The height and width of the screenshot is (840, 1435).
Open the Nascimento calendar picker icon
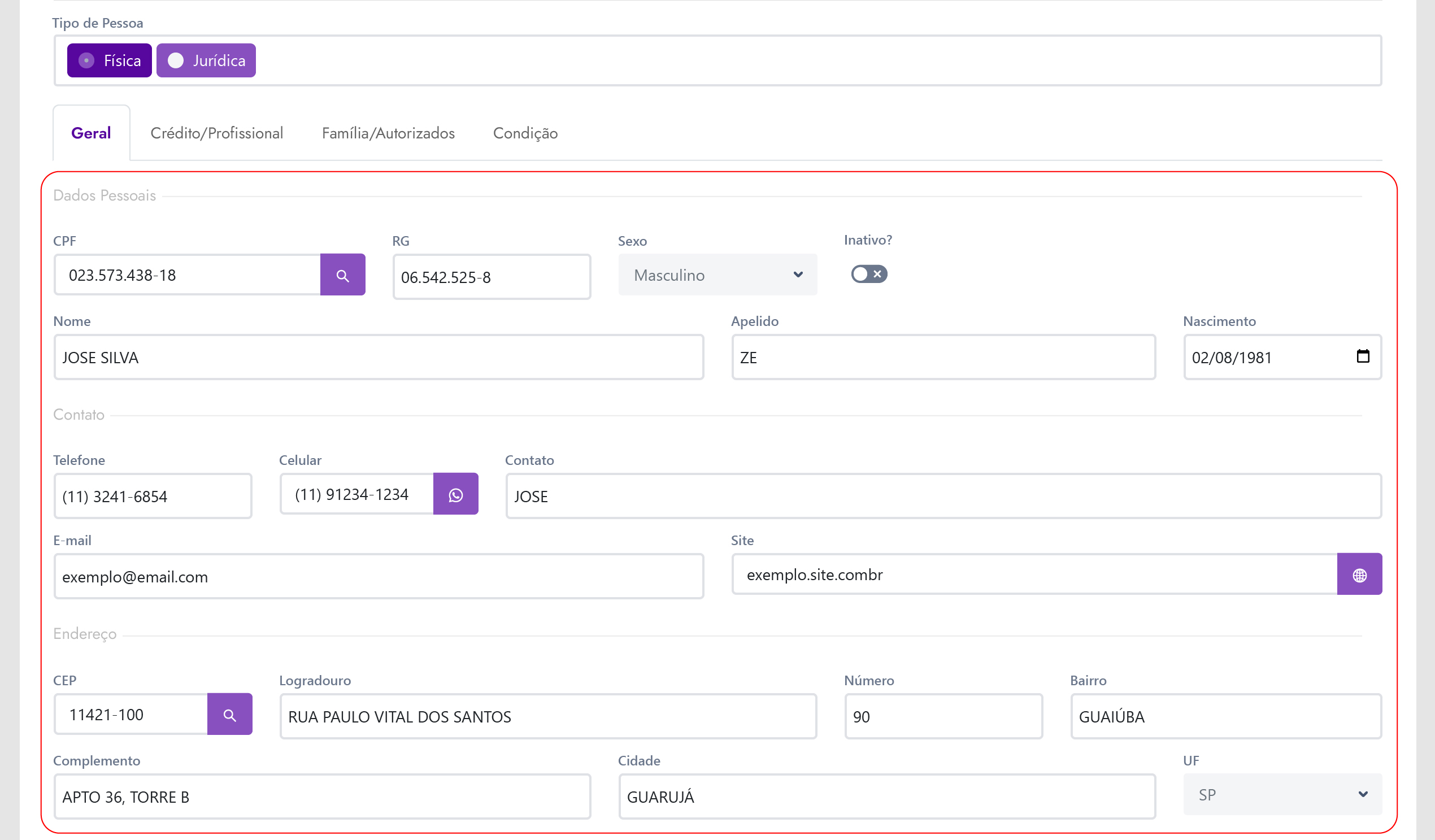pos(1362,356)
